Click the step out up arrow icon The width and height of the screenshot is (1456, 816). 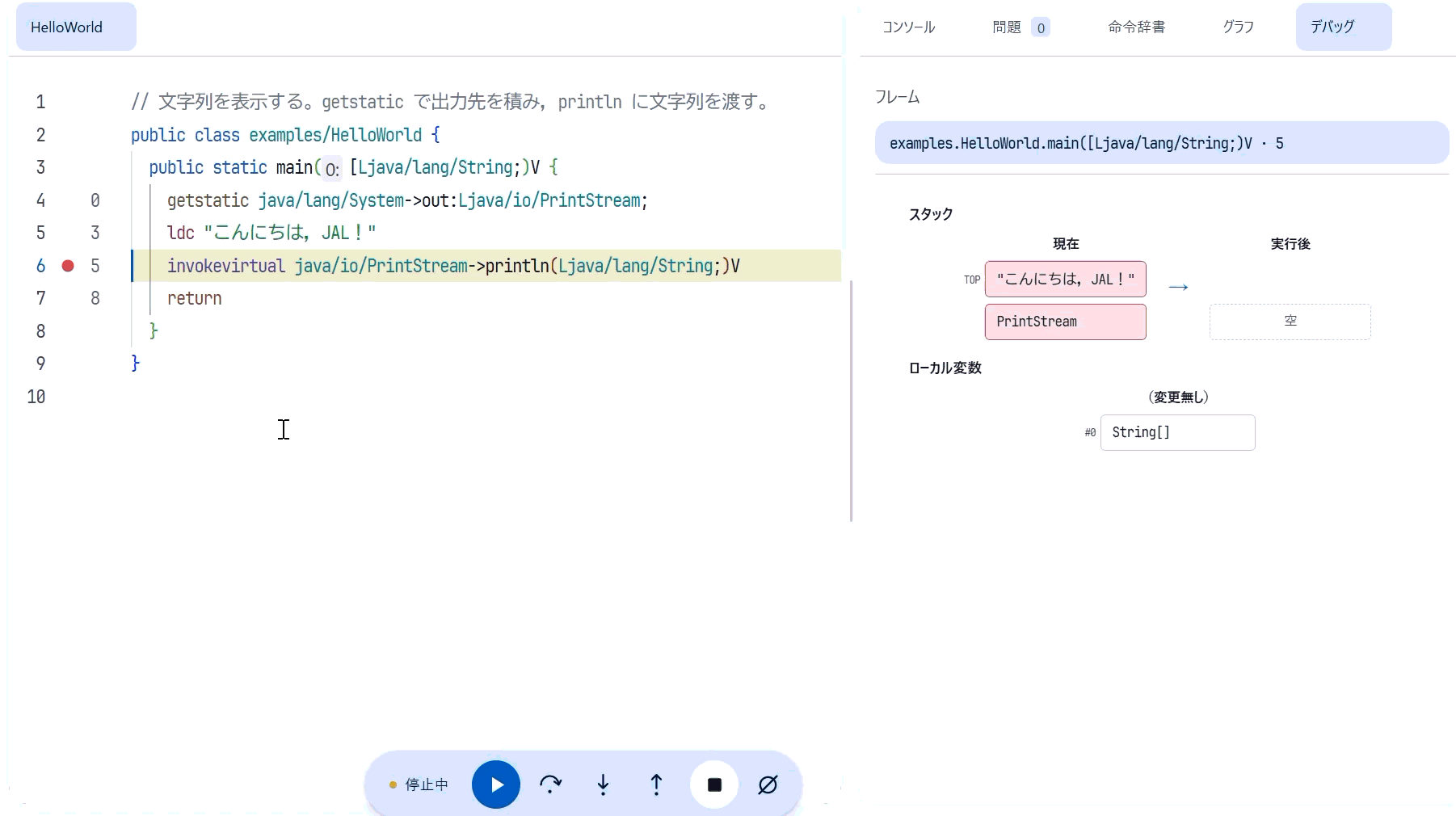(x=657, y=784)
